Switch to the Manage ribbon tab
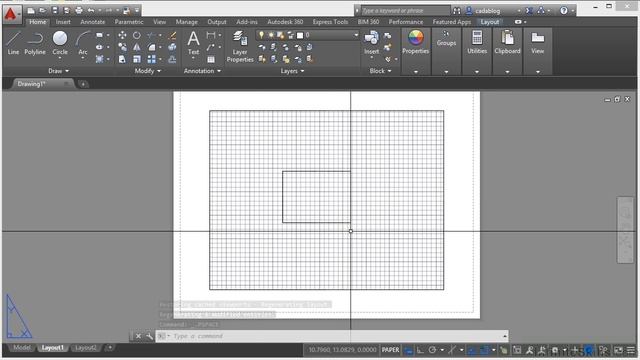Image resolution: width=640 pixels, height=360 pixels. pyautogui.click(x=187, y=22)
